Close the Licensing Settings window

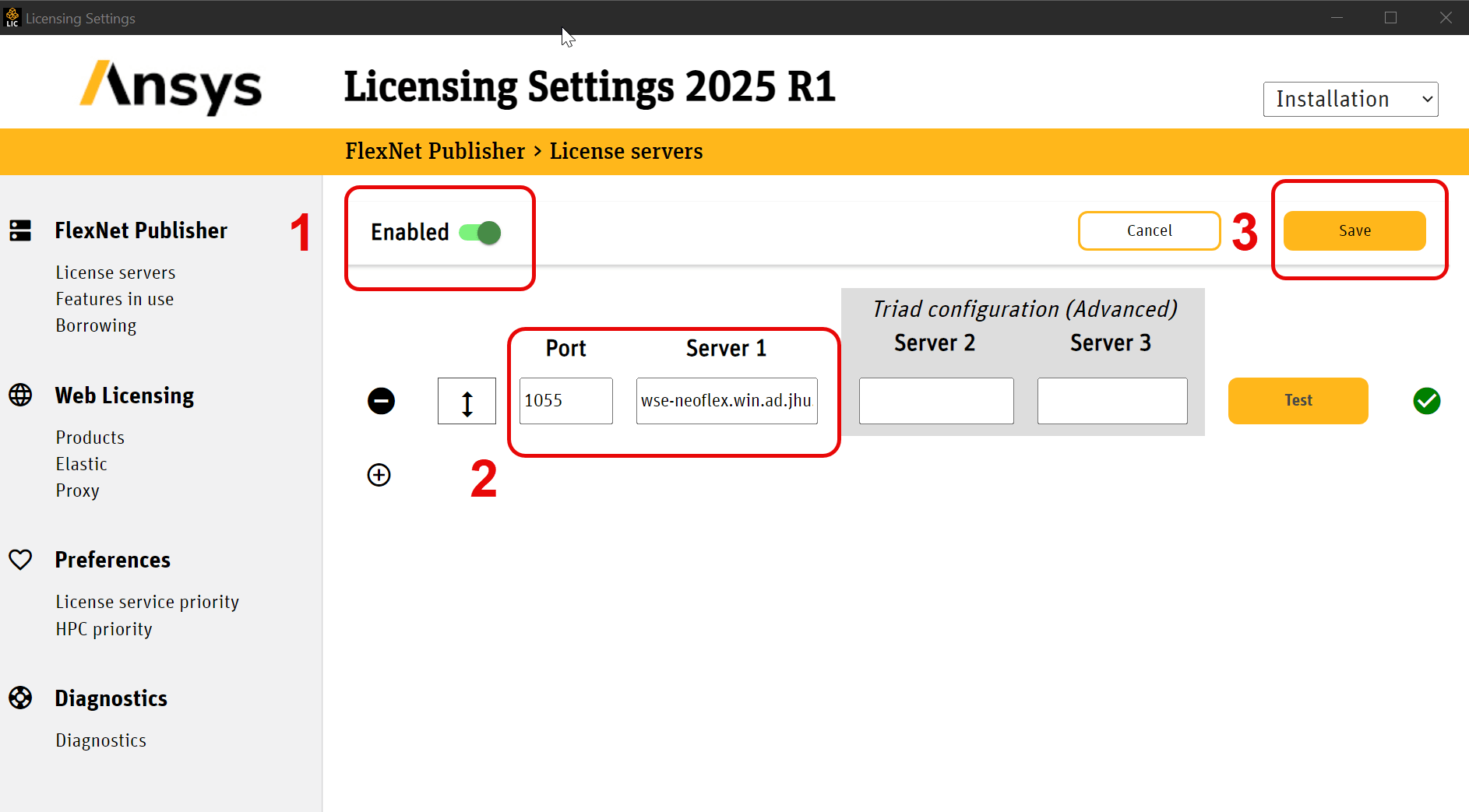click(x=1446, y=17)
